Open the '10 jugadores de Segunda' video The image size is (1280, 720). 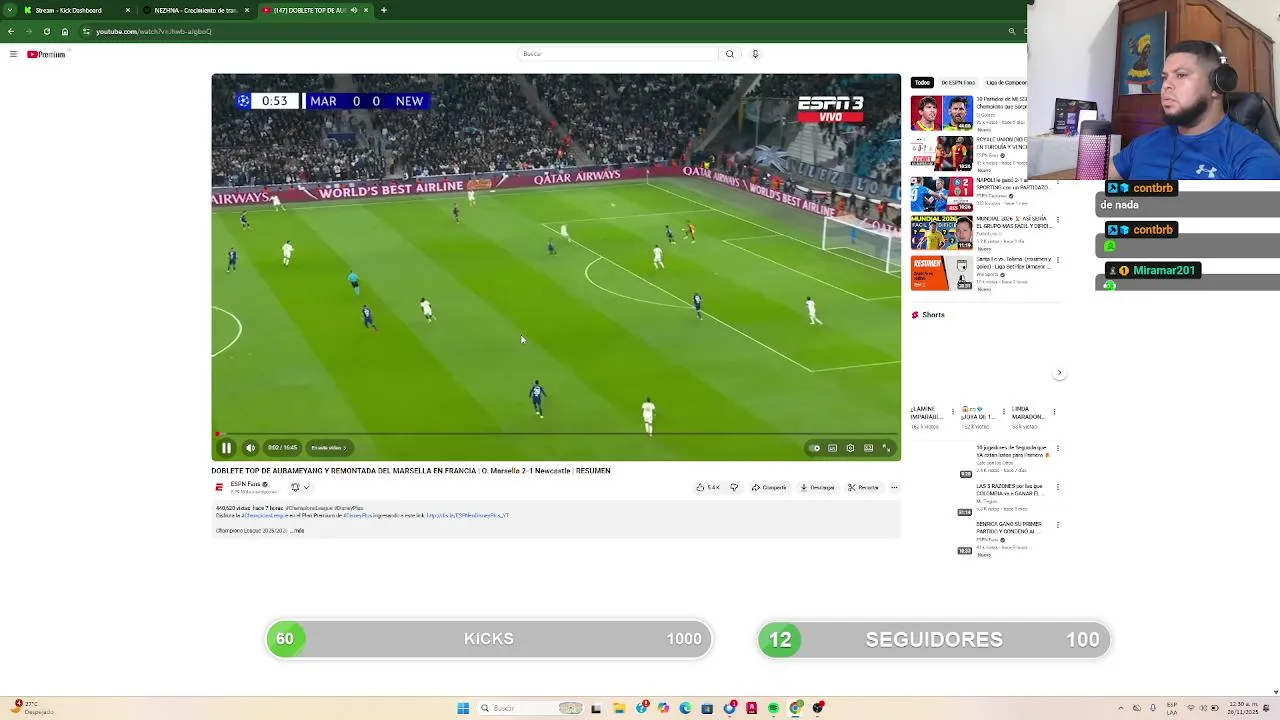[x=1012, y=451]
